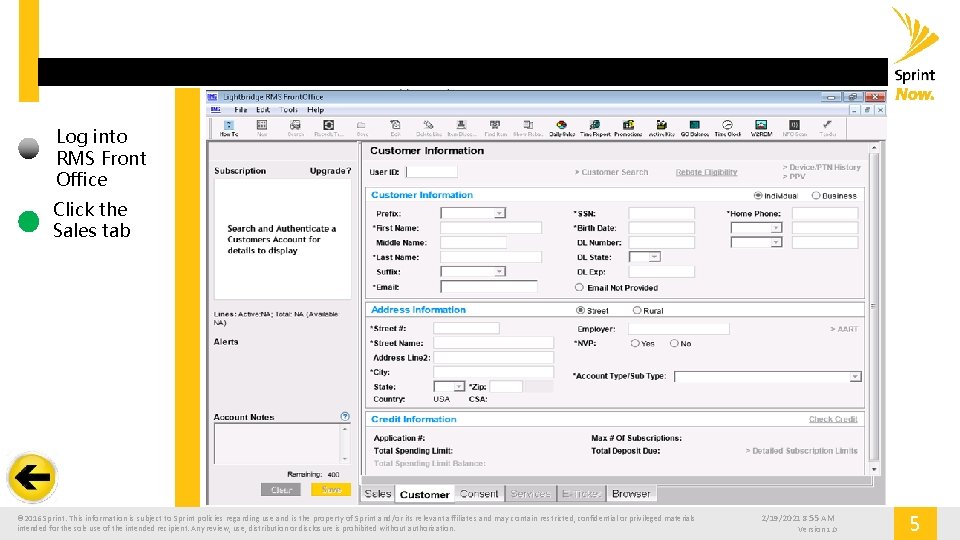Switch to the Services tab
The height and width of the screenshot is (540, 960).
pos(530,493)
